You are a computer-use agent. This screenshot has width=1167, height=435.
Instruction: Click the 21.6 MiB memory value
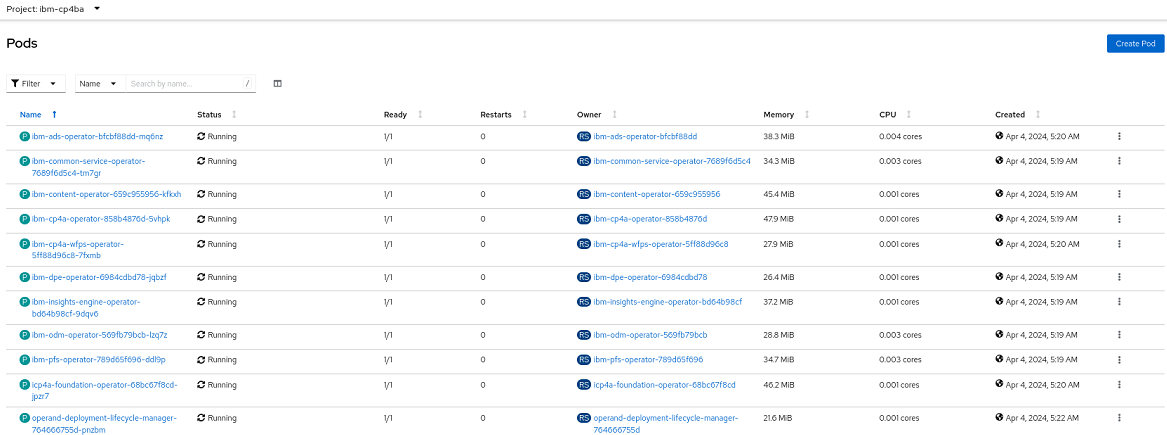click(778, 418)
